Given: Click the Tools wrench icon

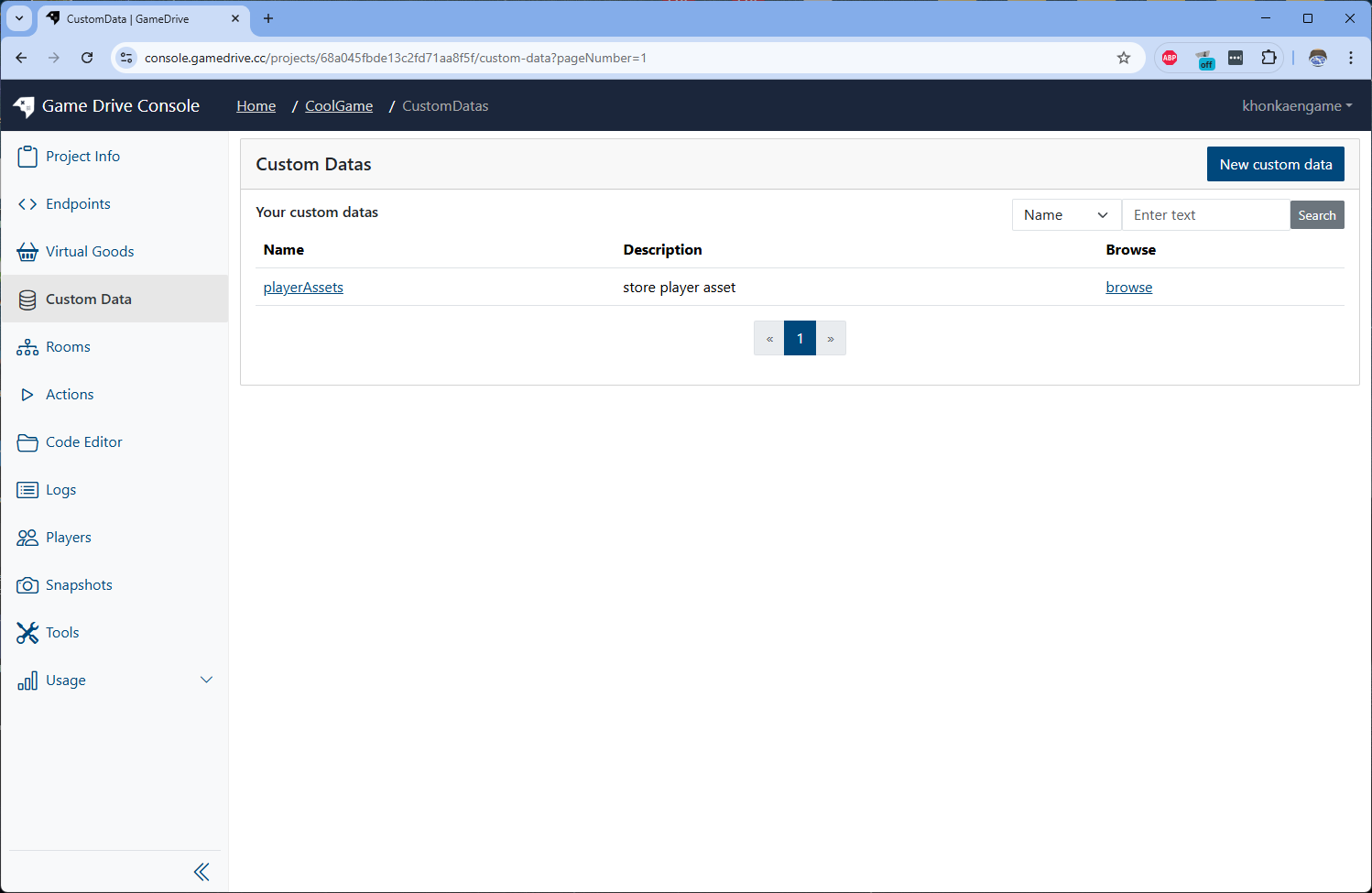Looking at the screenshot, I should pos(27,633).
